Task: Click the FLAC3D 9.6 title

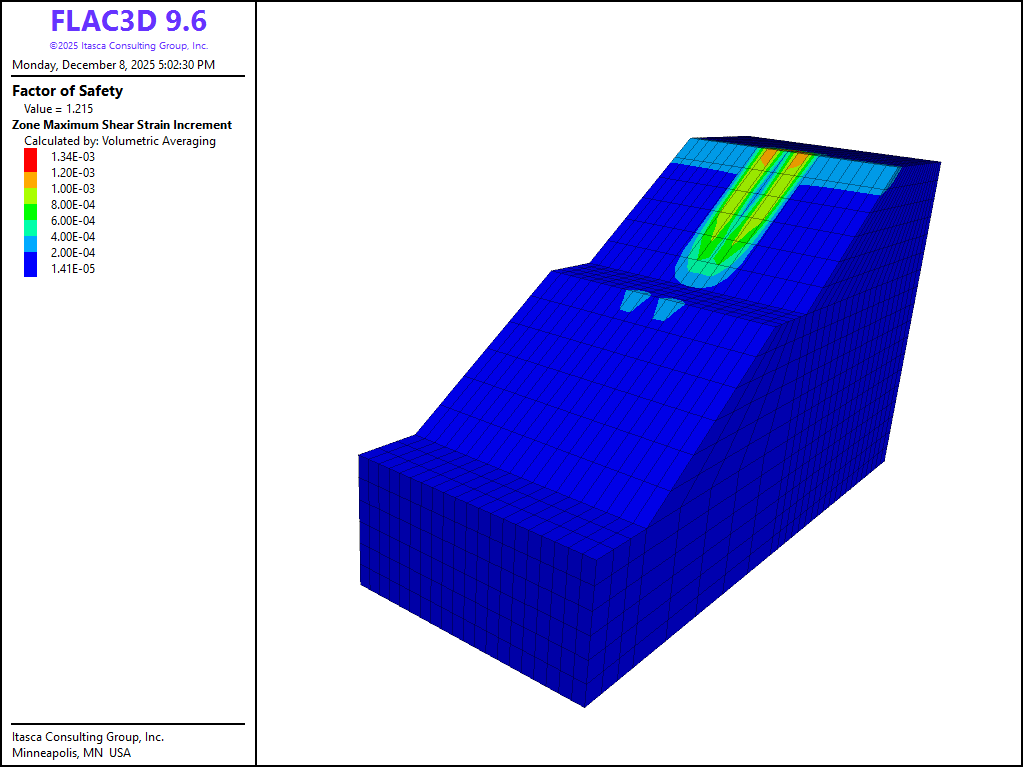Action: pos(129,21)
